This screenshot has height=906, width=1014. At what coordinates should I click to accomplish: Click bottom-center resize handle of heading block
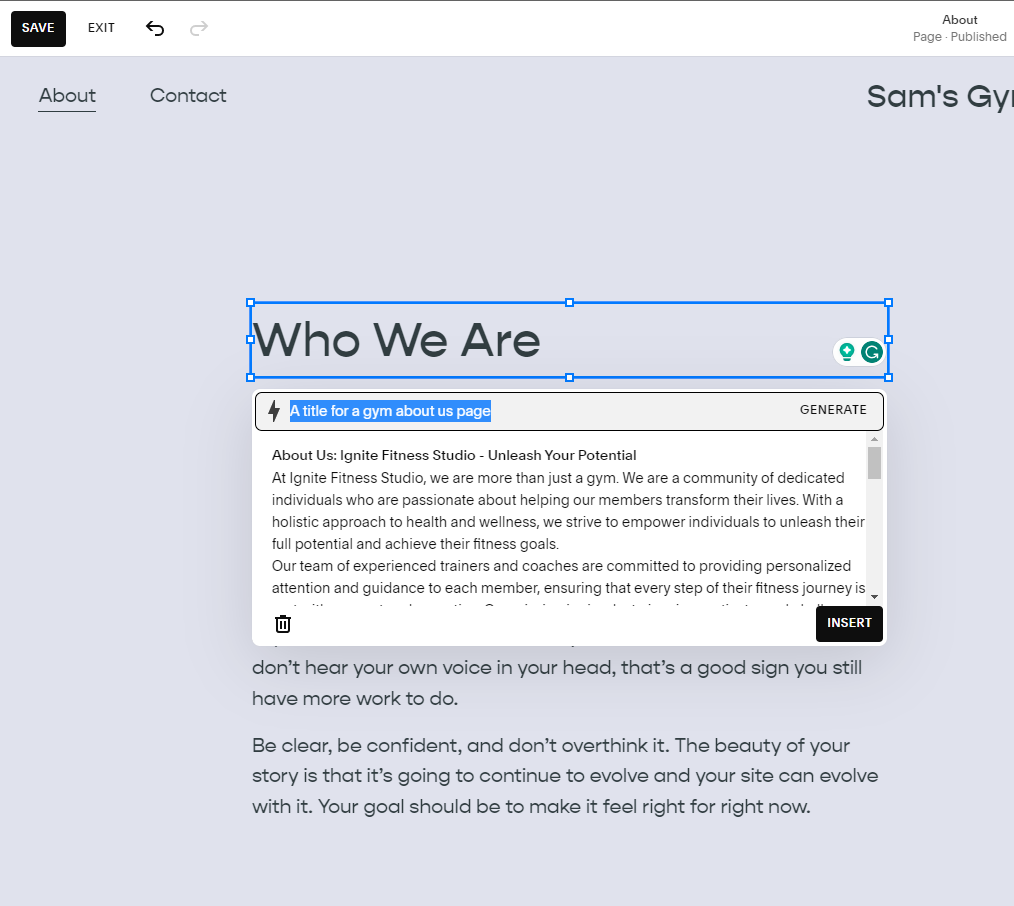click(570, 378)
